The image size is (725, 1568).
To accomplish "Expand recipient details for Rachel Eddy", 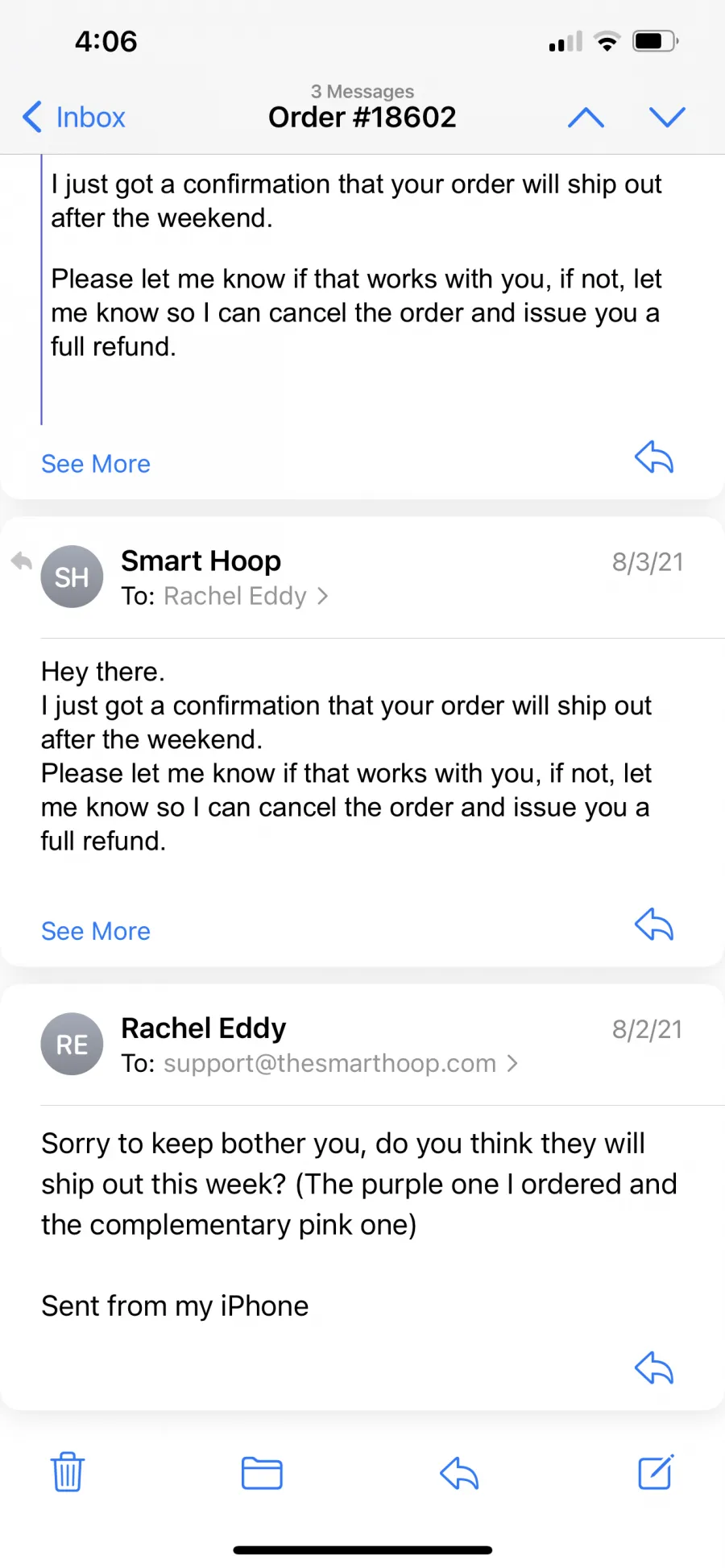I will (245, 596).
